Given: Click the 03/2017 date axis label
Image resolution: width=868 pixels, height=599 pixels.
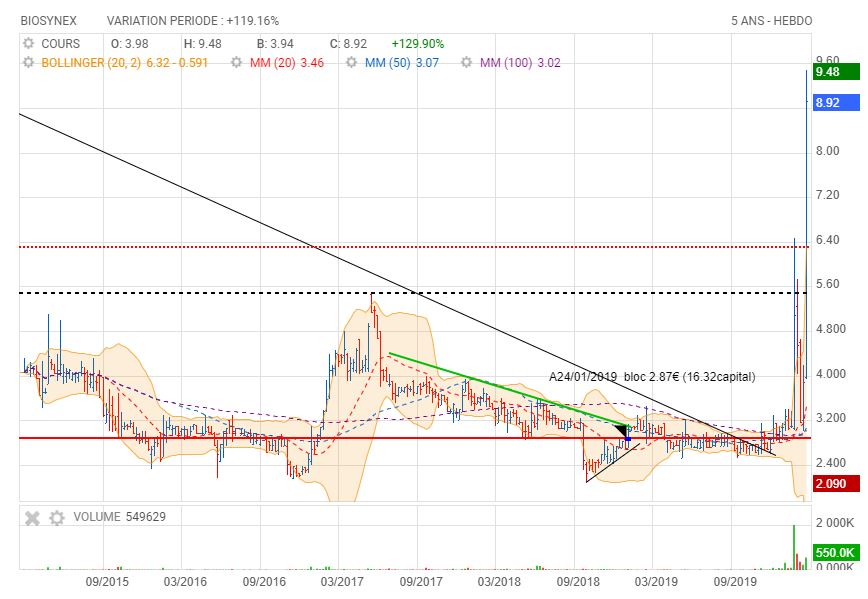Looking at the screenshot, I should point(342,582).
